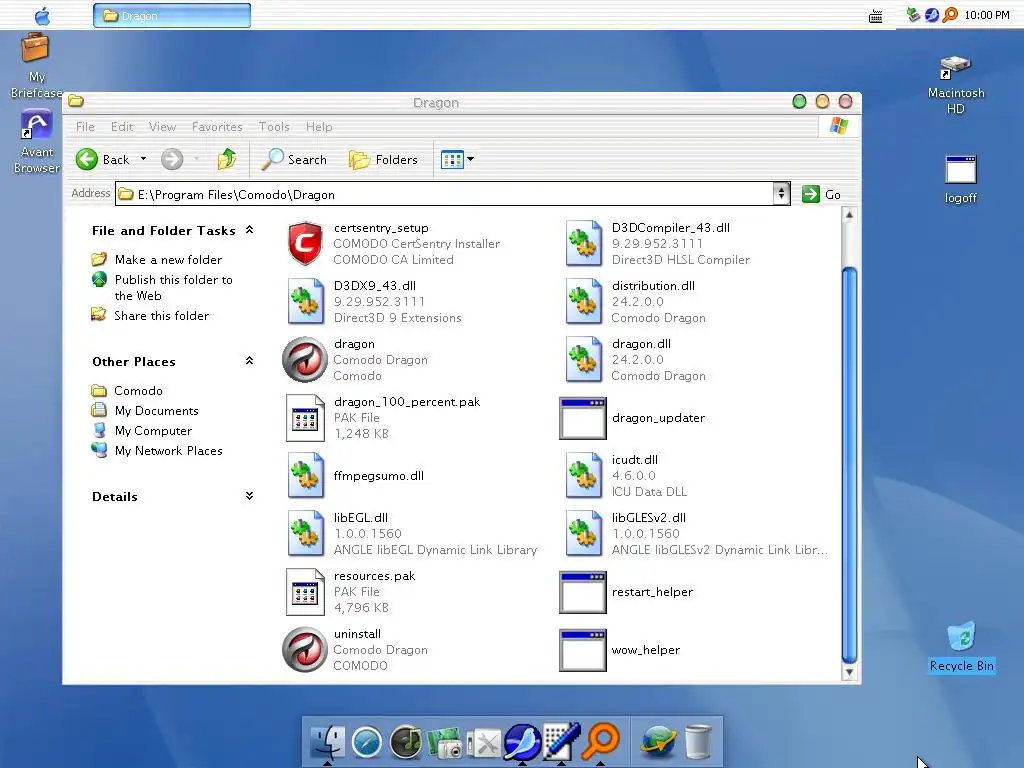Open the Tools menu
Screen dimensions: 1024x768
[274, 127]
